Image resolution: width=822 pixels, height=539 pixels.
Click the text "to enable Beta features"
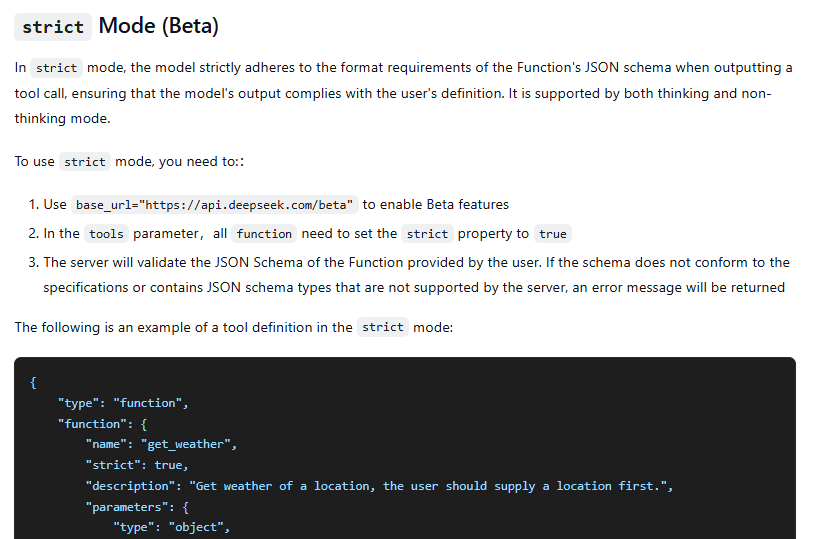(x=436, y=204)
